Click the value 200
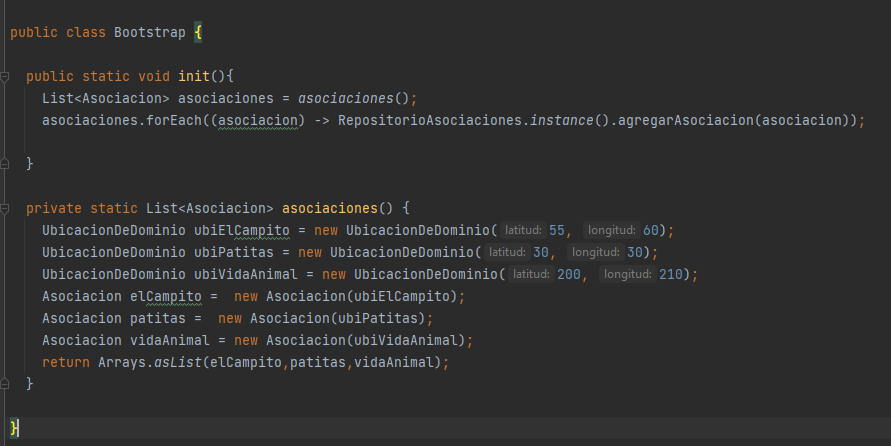 569,274
